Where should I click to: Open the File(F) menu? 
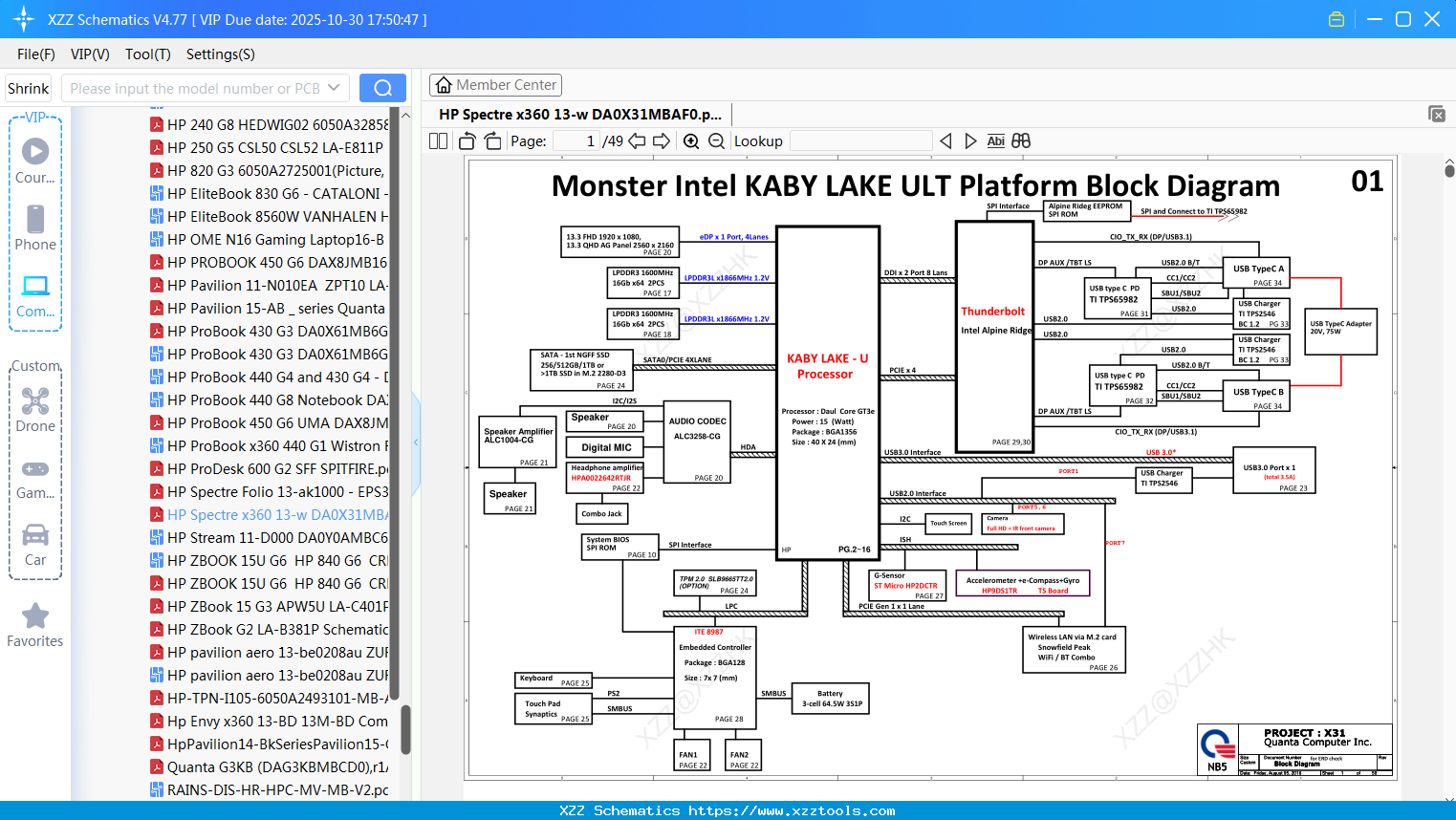36,54
